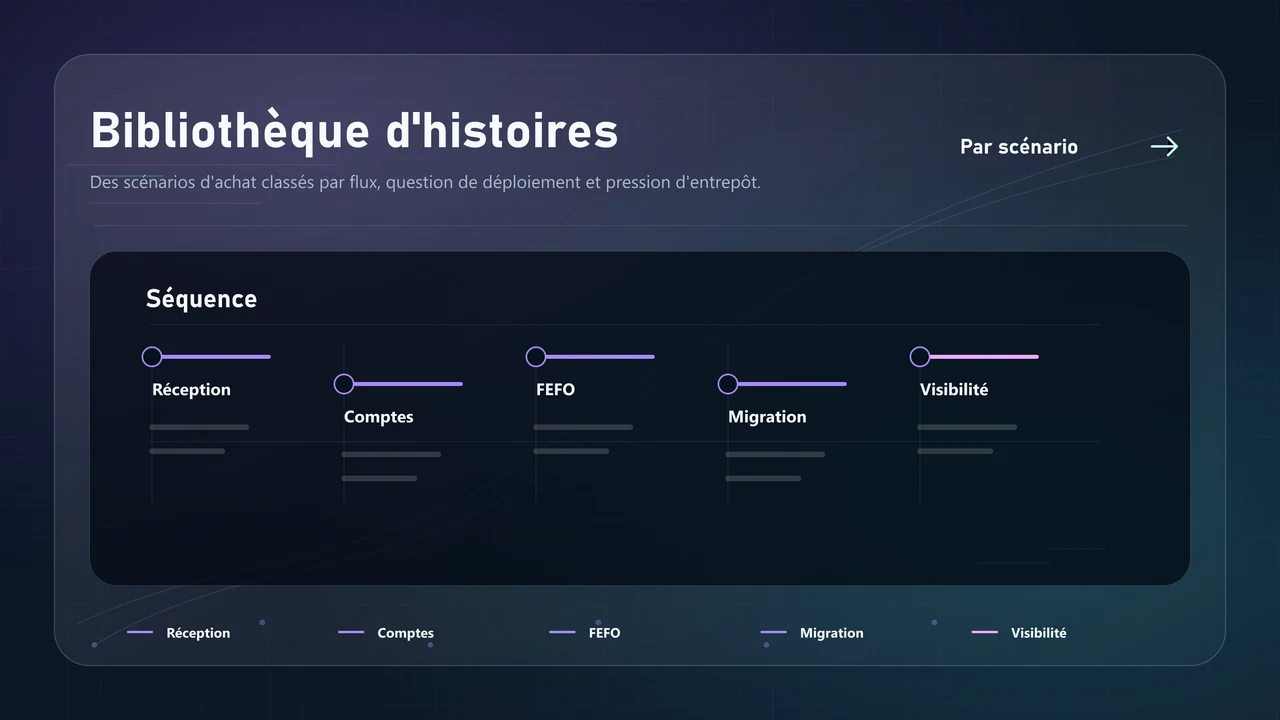
Task: Click the Visibilité legend entry at the bottom
Action: click(x=1019, y=633)
